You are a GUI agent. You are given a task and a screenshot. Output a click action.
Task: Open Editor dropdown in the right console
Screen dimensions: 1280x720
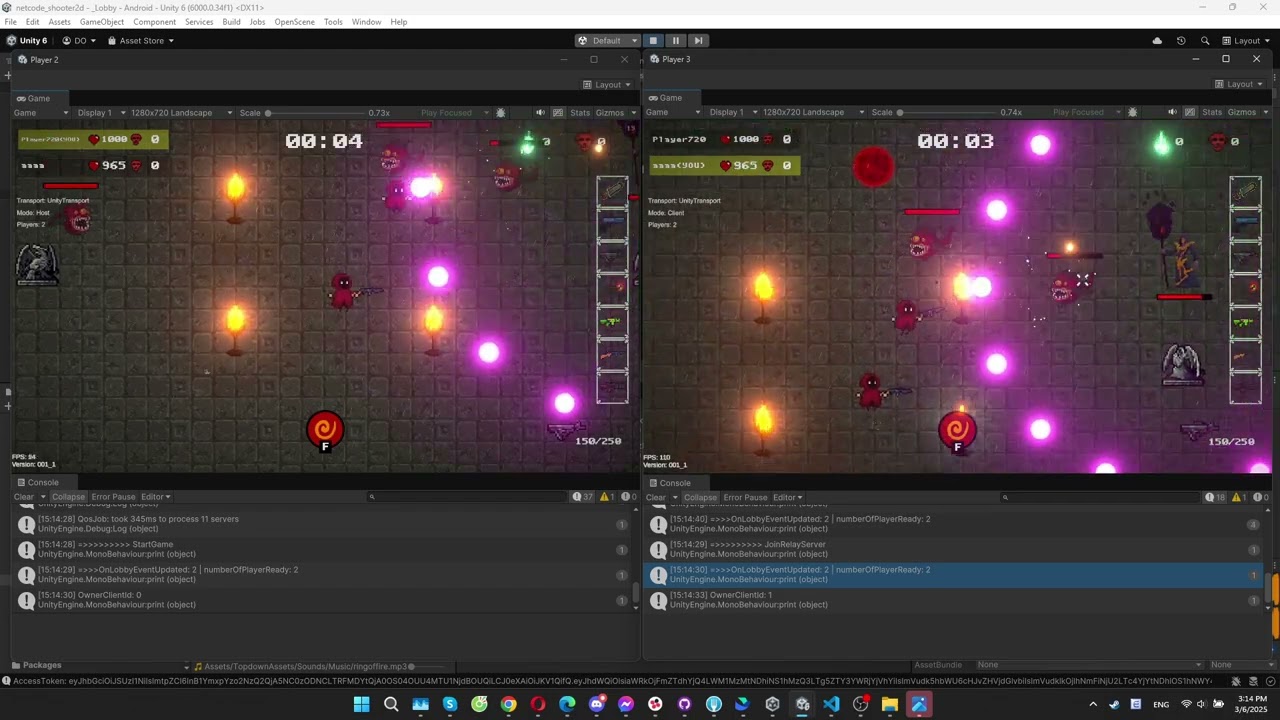pyautogui.click(x=787, y=497)
